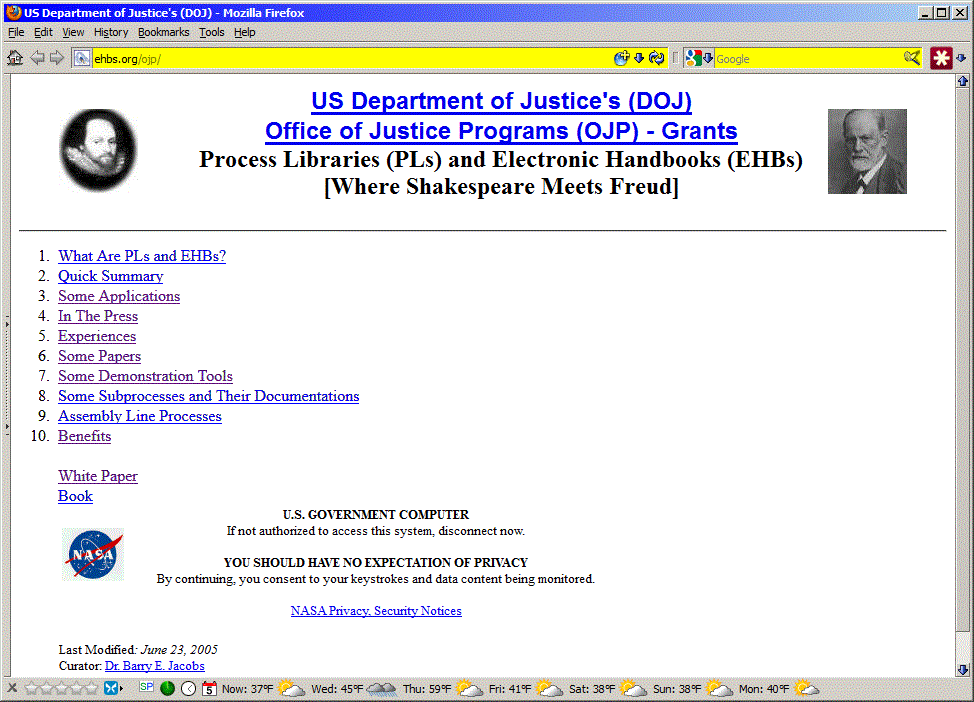Open the Bookmarks menu
The height and width of the screenshot is (702, 974).
point(163,32)
